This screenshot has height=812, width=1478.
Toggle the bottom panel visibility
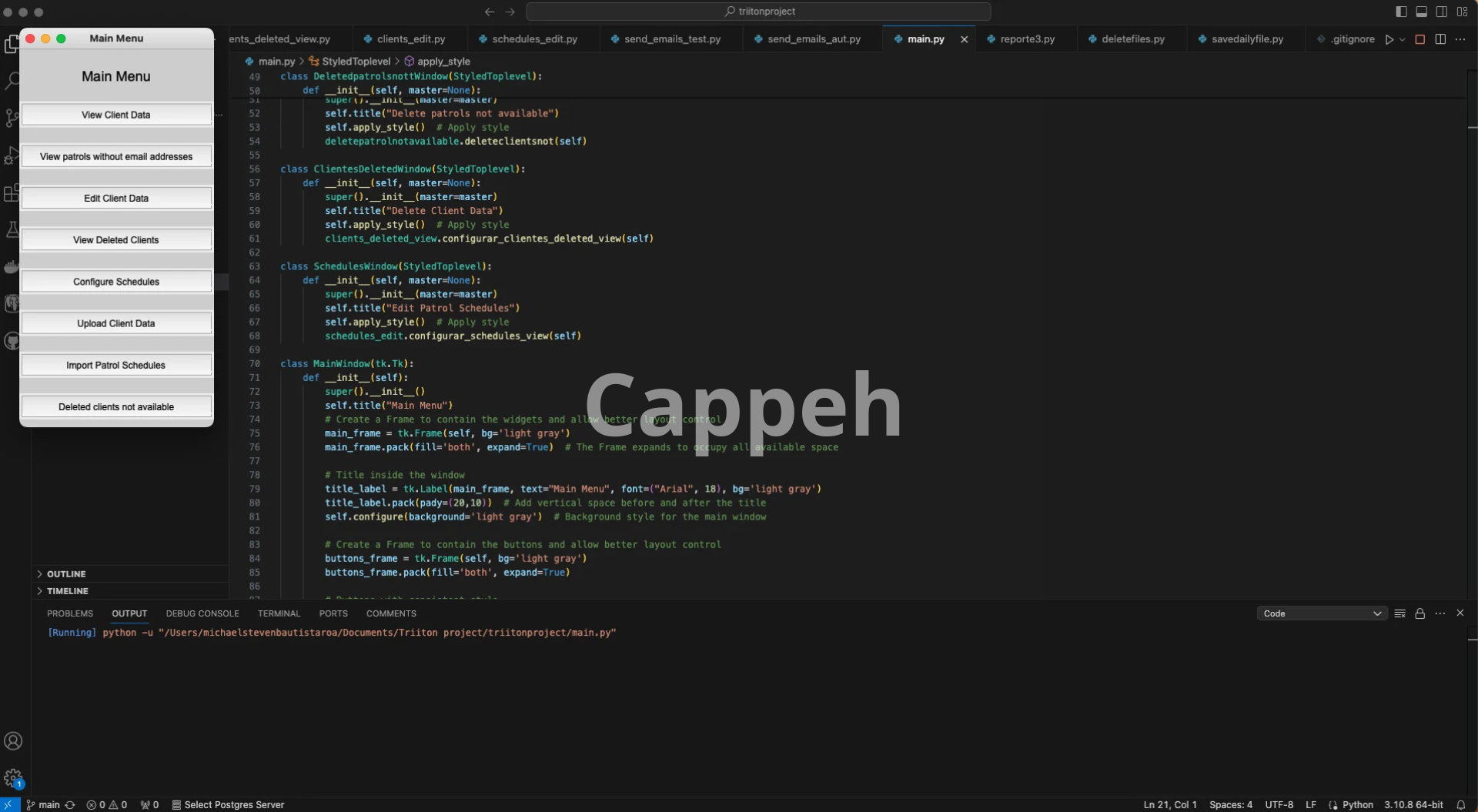click(1422, 12)
